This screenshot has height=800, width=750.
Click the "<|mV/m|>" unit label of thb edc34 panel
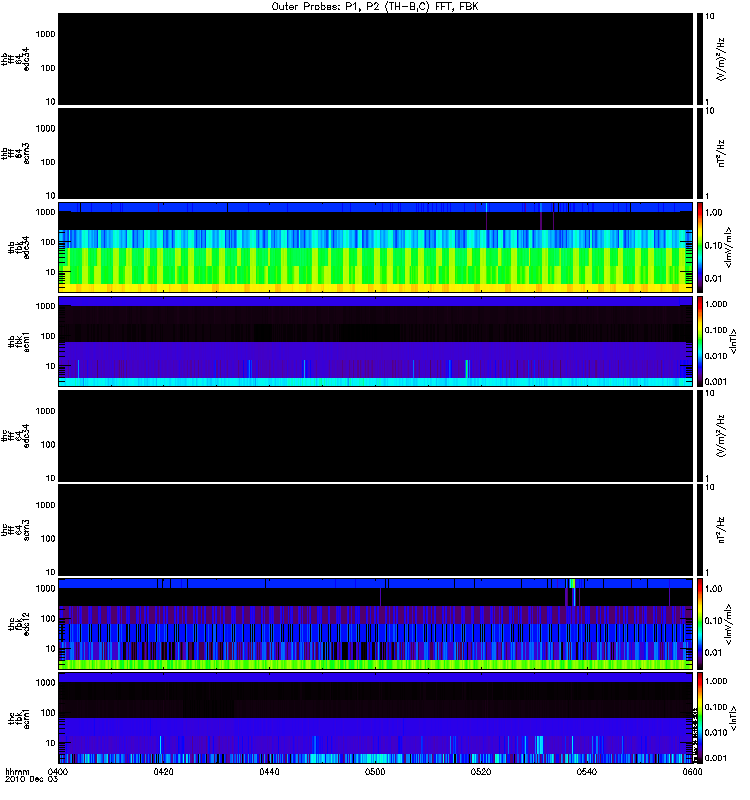pyautogui.click(x=728, y=247)
